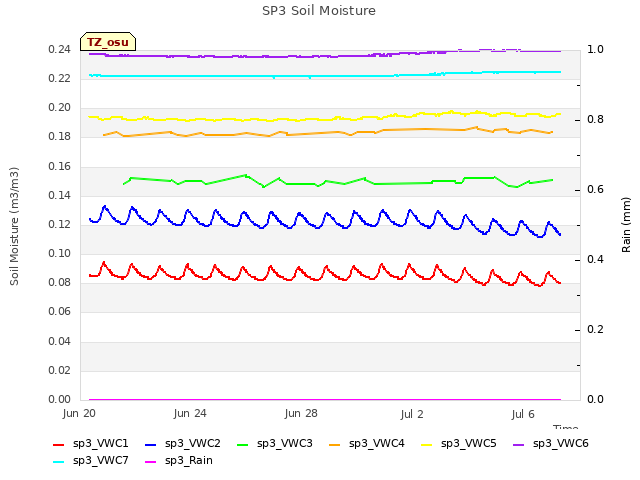The width and height of the screenshot is (640, 480).
Task: Click the 0.22 left axis tick label
Action: pos(60,79)
